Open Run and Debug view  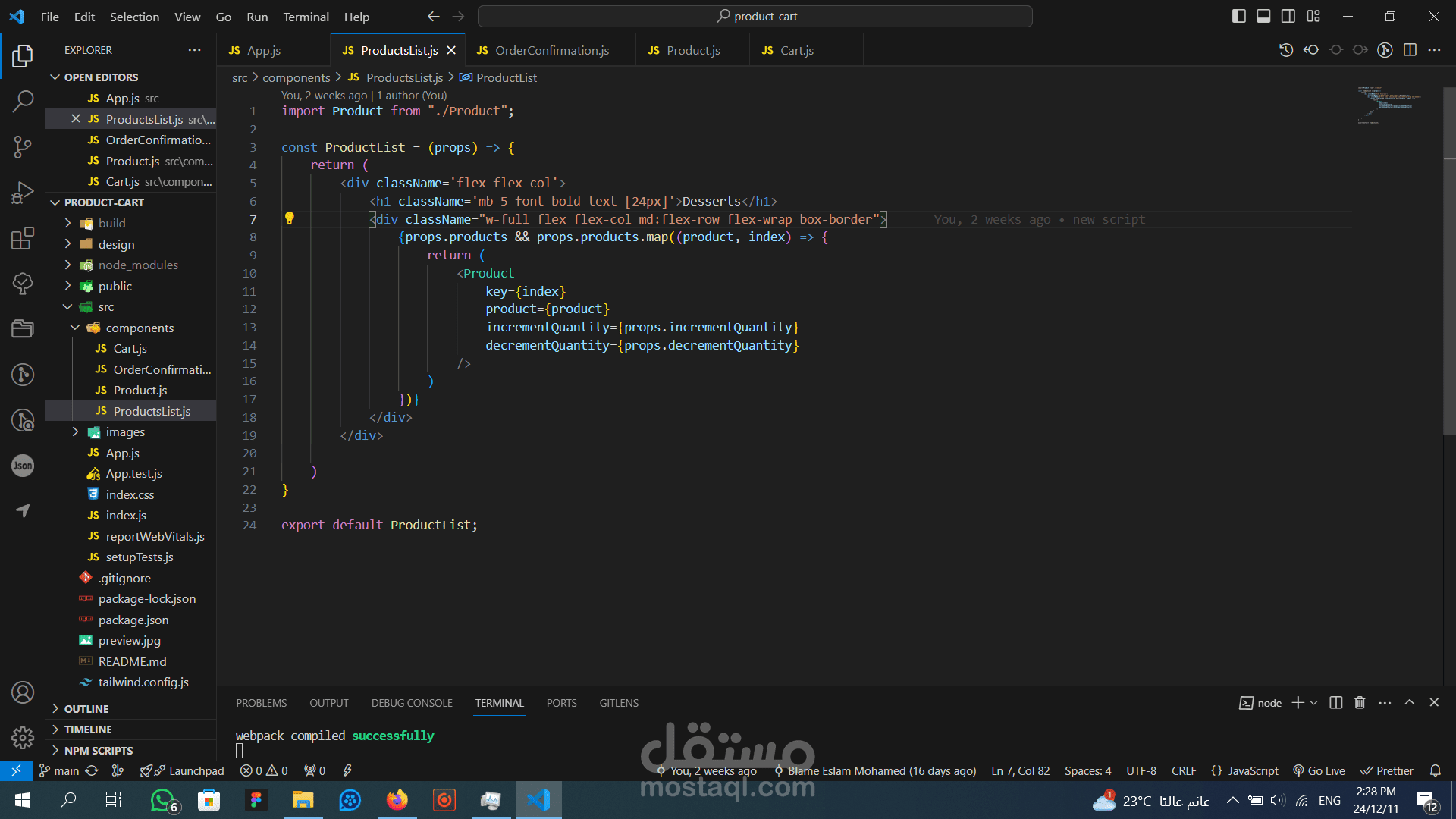(23, 193)
